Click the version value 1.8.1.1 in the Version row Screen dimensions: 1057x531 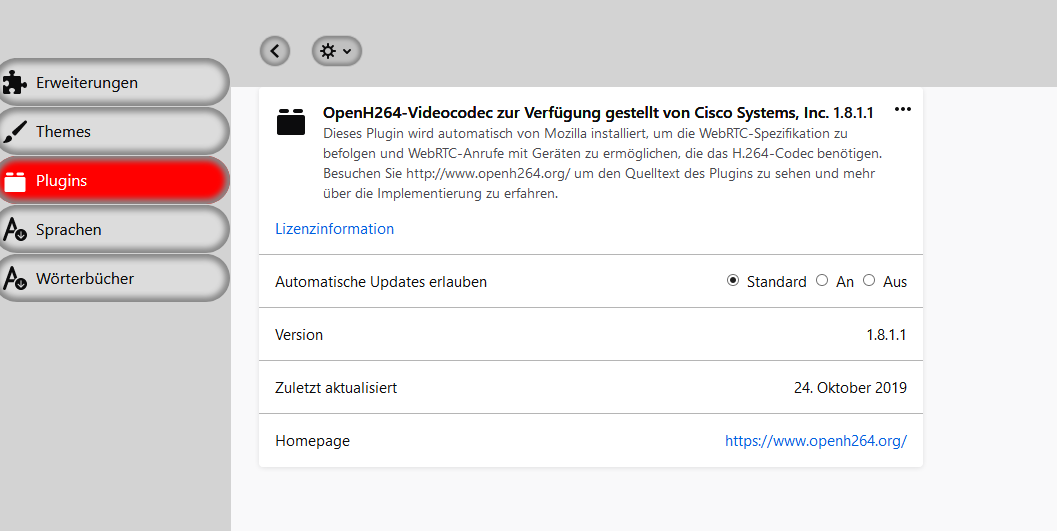tap(886, 334)
